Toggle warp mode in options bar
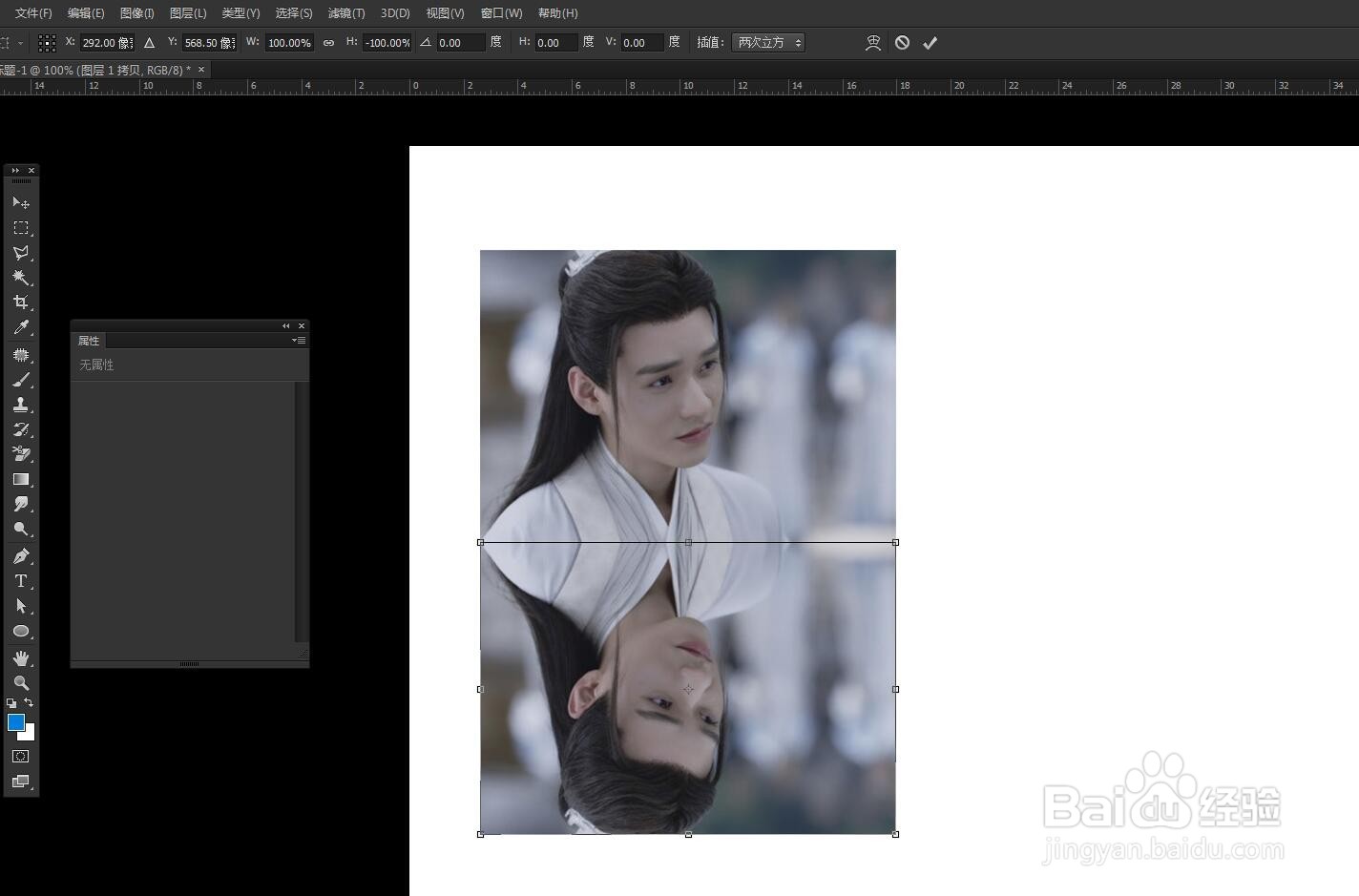 point(872,43)
